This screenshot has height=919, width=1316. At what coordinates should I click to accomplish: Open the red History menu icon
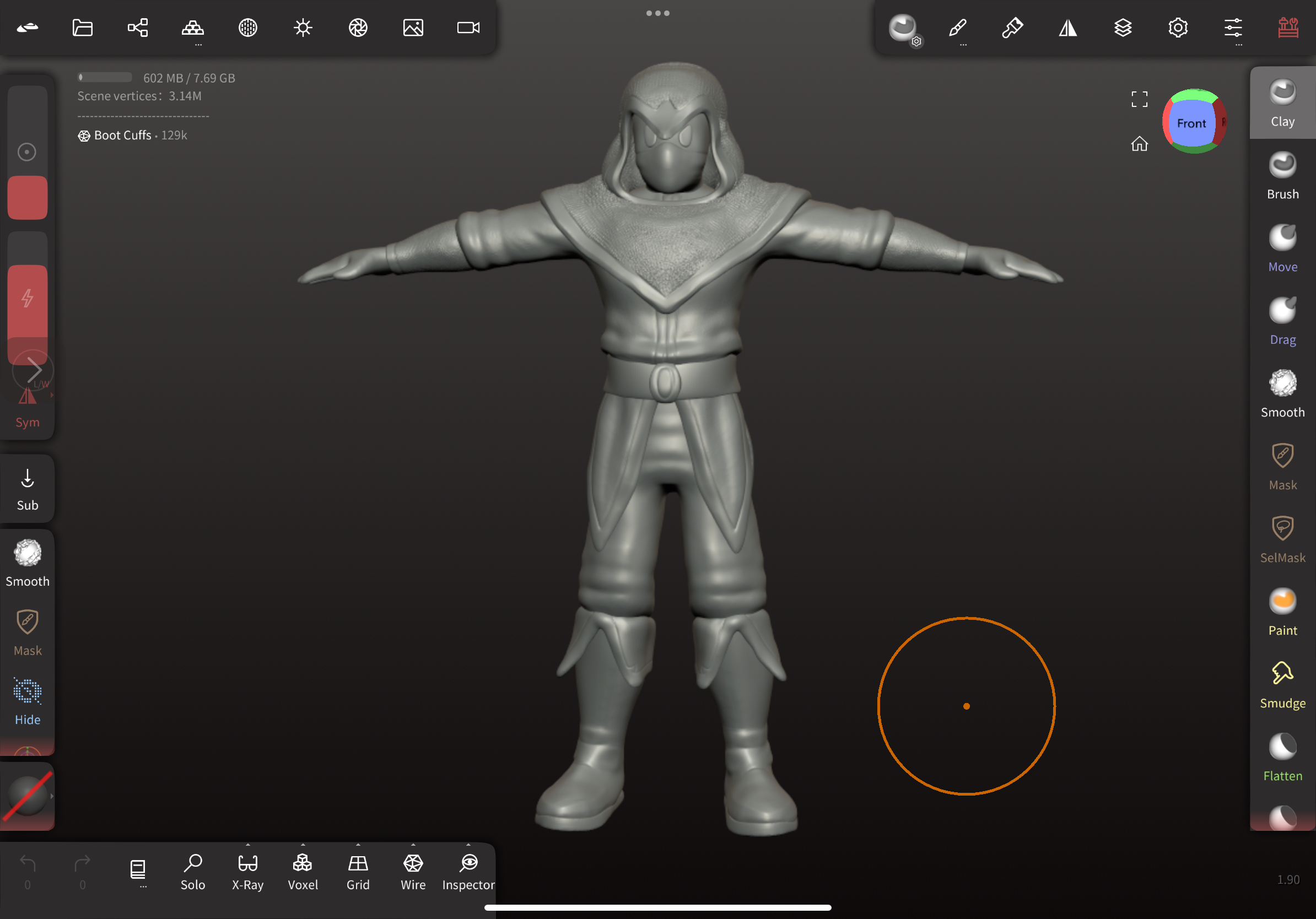pyautogui.click(x=1287, y=28)
